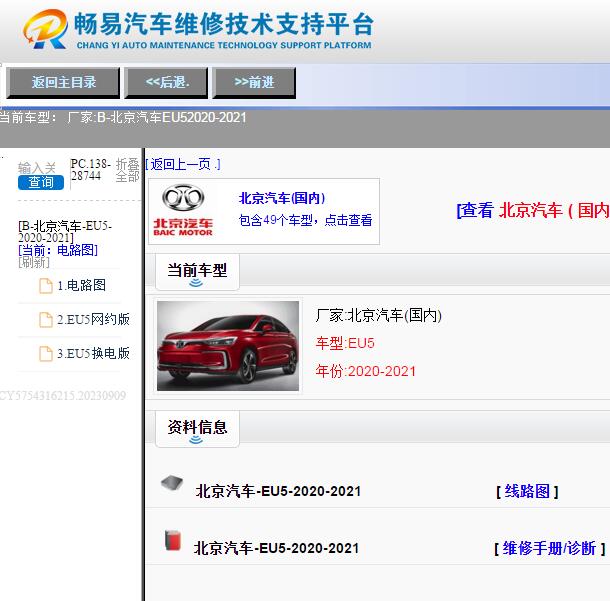610x601 pixels.
Task: Click [B-北京汽车-EU5-2020-2021] sidebar heading
Action: tap(65, 232)
